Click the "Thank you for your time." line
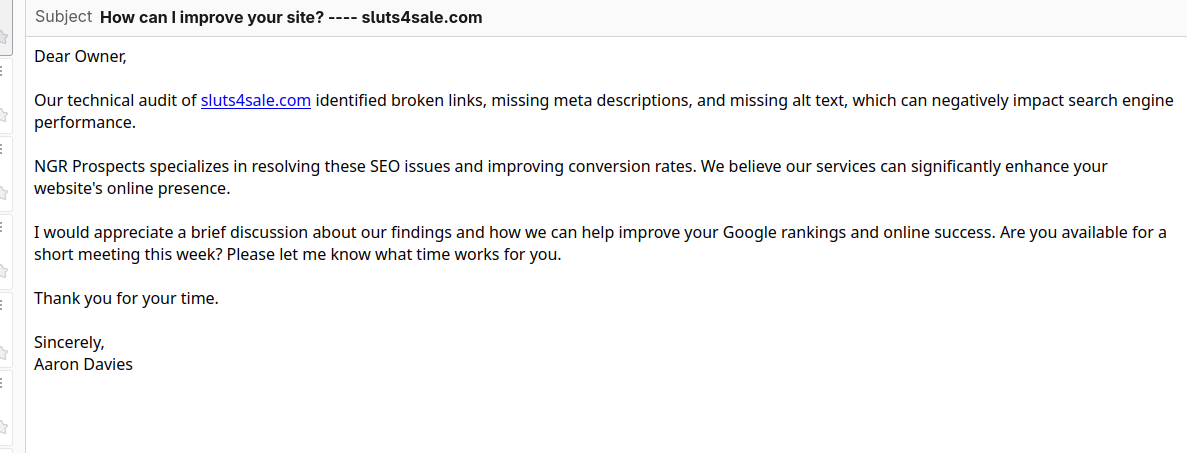The height and width of the screenshot is (453, 1187). tap(126, 298)
